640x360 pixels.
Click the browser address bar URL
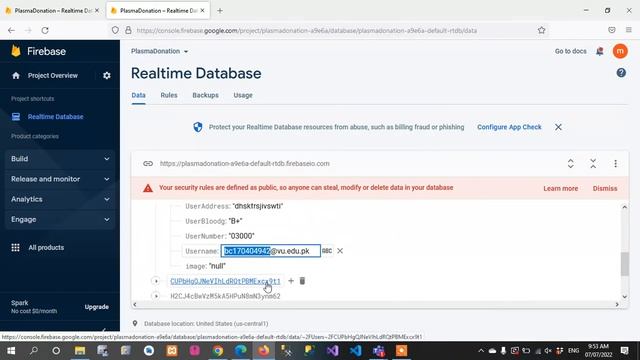[307, 31]
